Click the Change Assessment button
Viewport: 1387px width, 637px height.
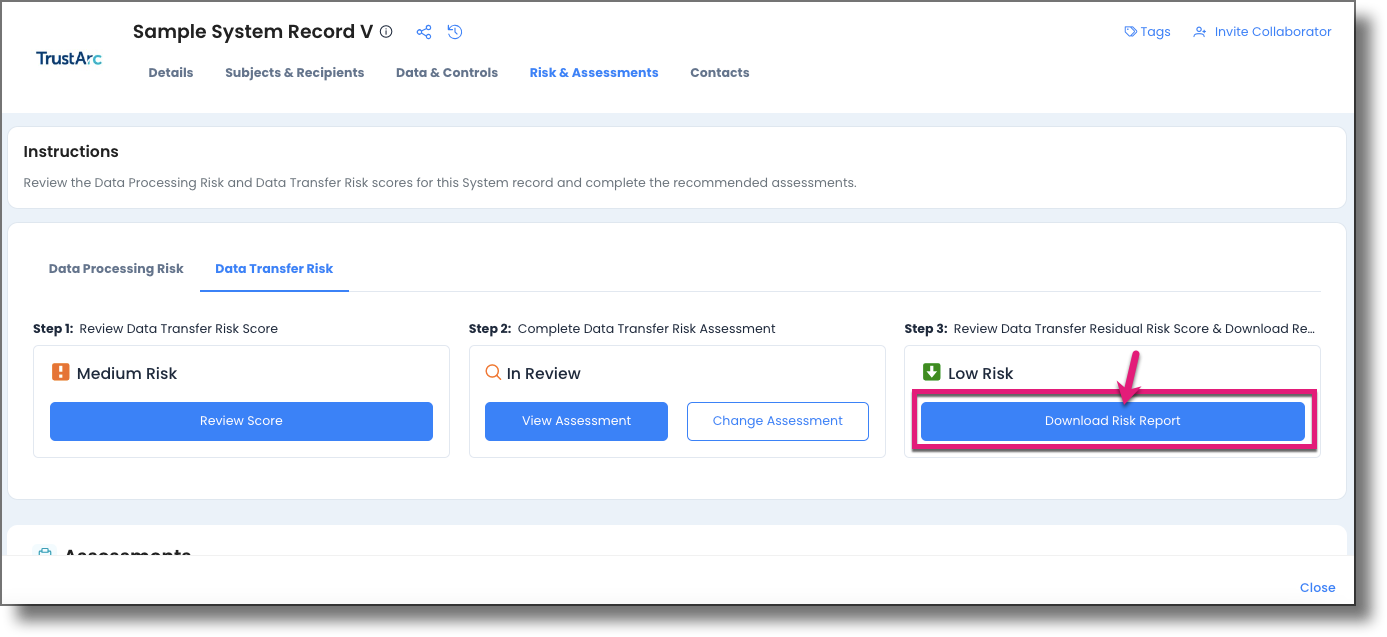(x=778, y=421)
